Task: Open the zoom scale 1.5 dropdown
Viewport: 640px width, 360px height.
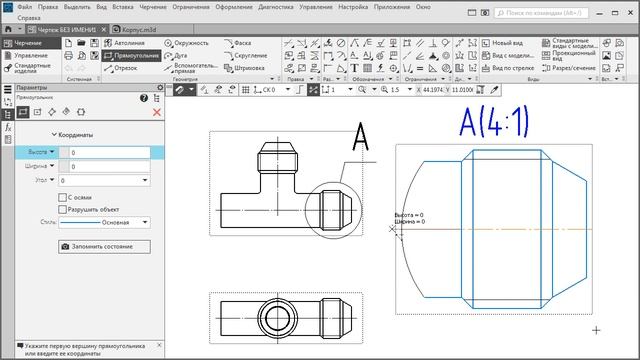Action: point(410,89)
